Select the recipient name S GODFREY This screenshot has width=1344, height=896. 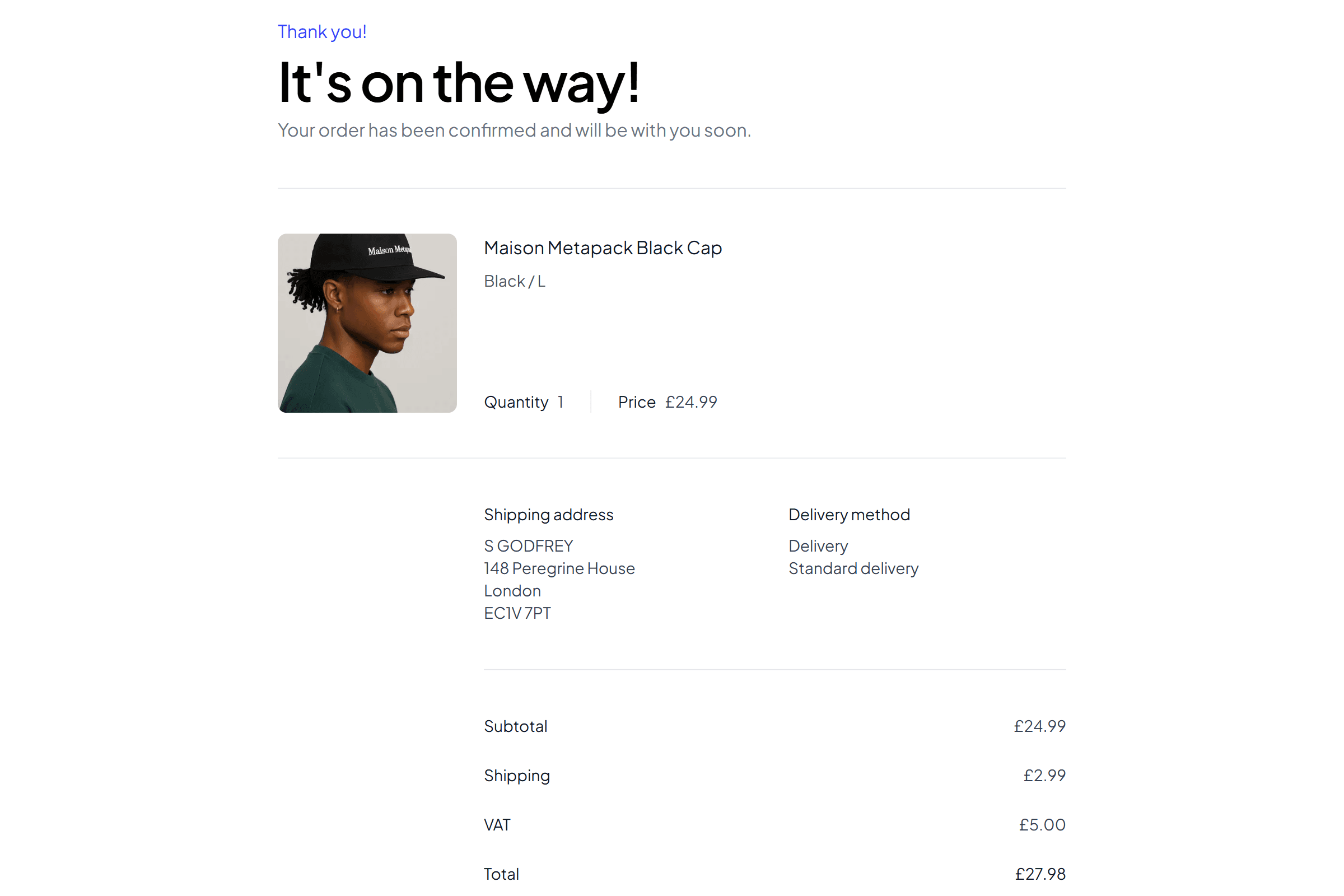528,547
